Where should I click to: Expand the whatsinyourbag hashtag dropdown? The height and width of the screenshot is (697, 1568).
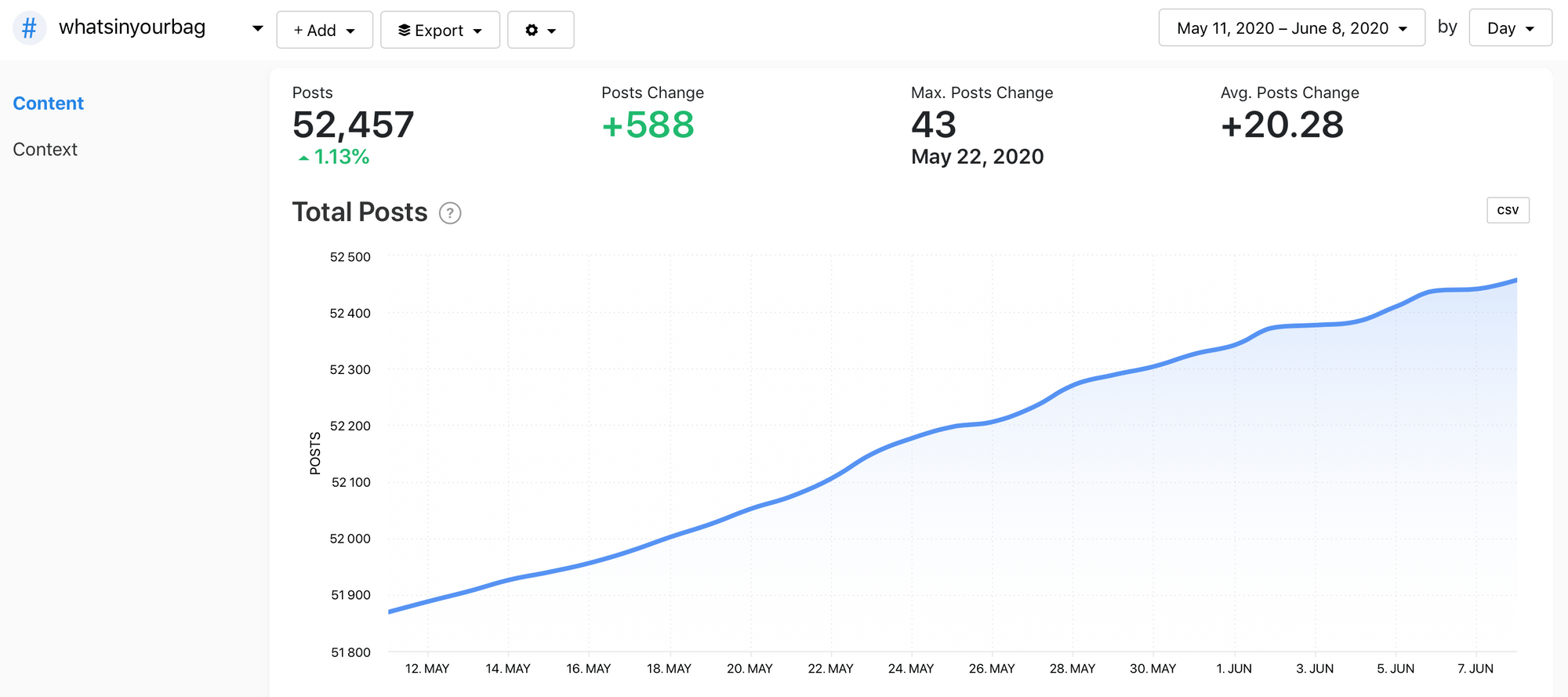pyautogui.click(x=257, y=28)
